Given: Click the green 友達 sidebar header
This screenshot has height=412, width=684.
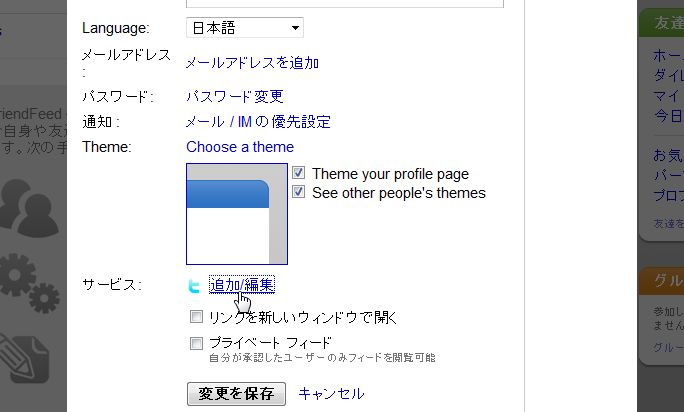Looking at the screenshot, I should point(662,23).
